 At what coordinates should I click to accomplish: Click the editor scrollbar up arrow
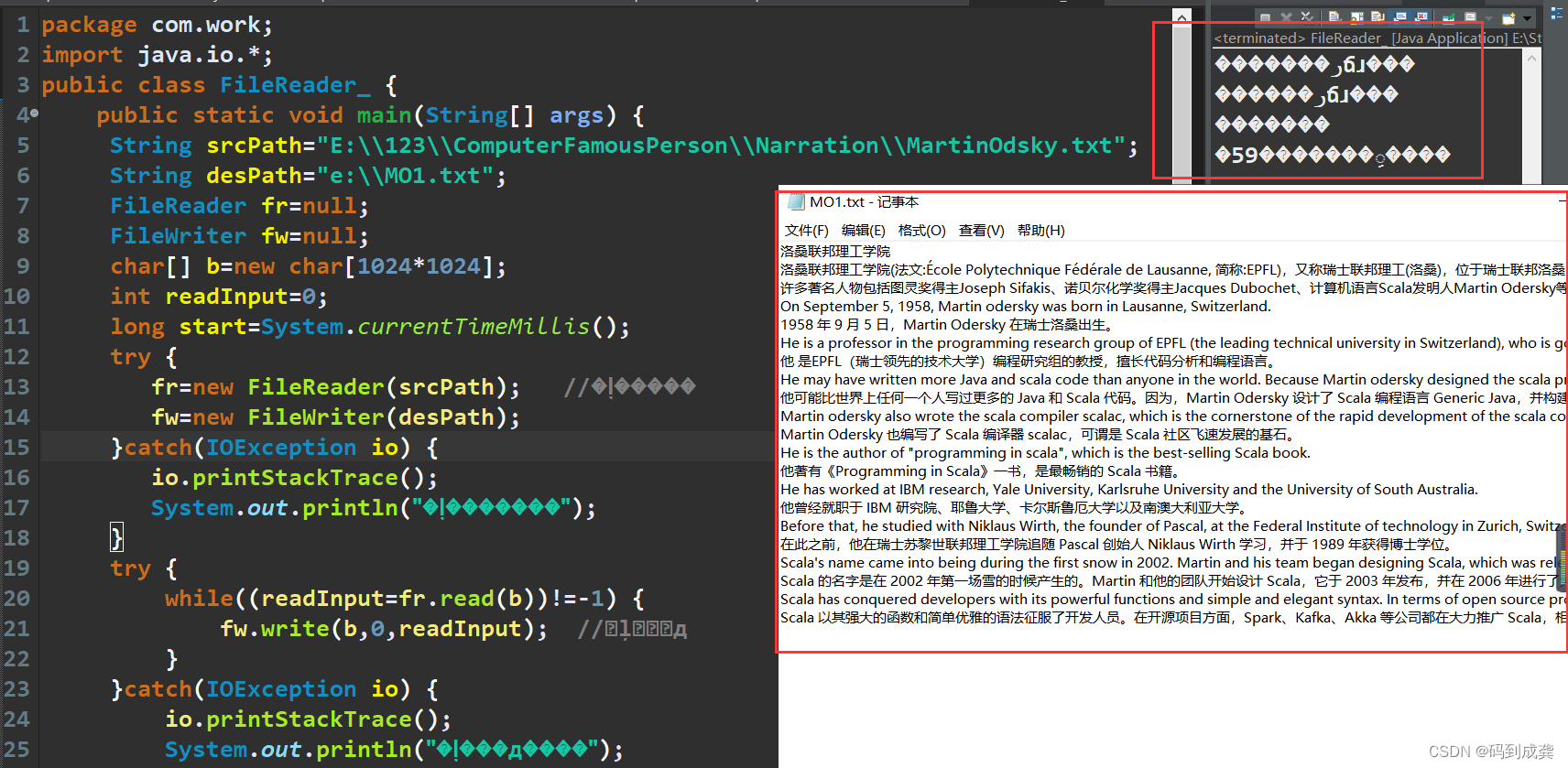pos(1181,16)
